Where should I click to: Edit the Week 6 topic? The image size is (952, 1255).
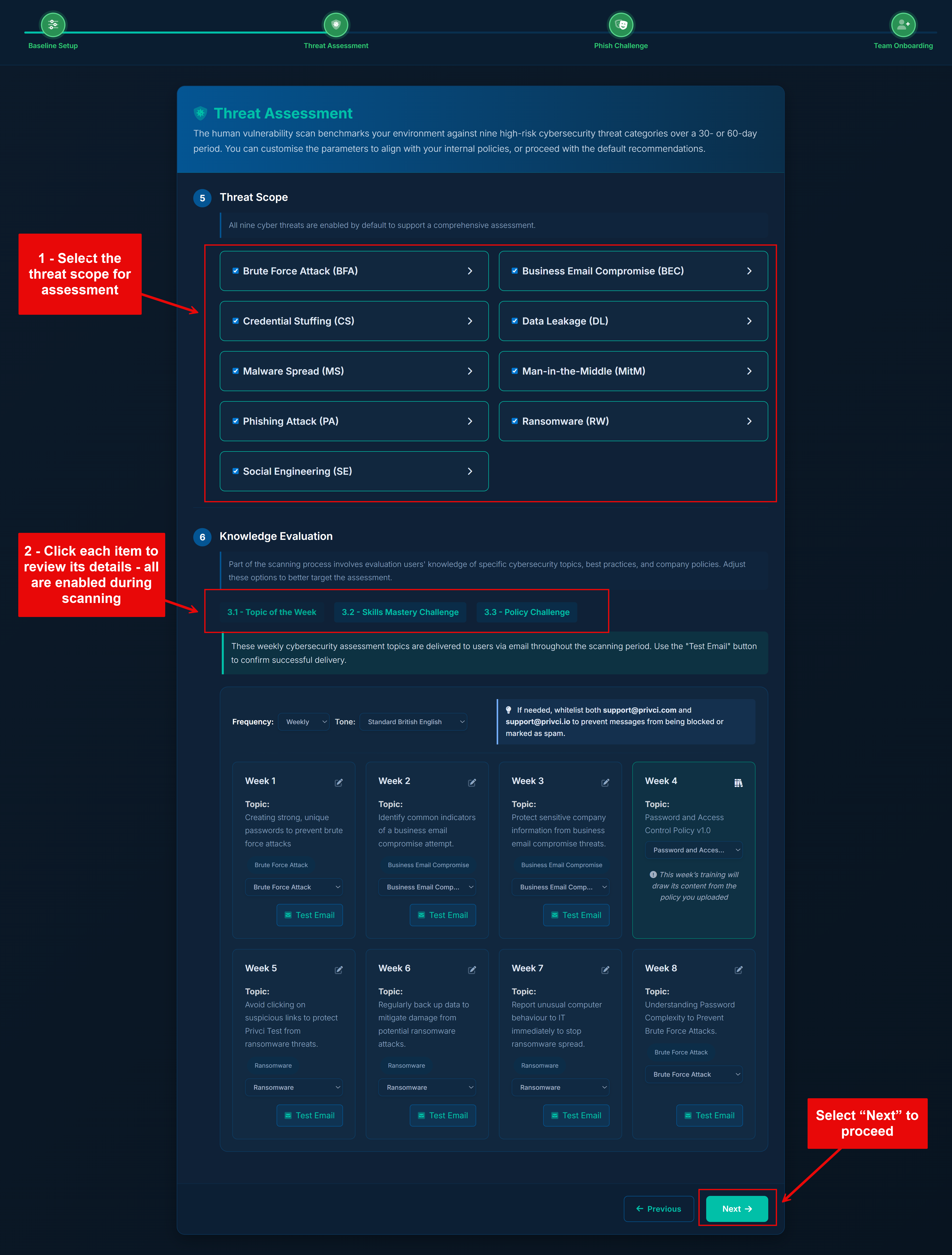pyautogui.click(x=472, y=970)
